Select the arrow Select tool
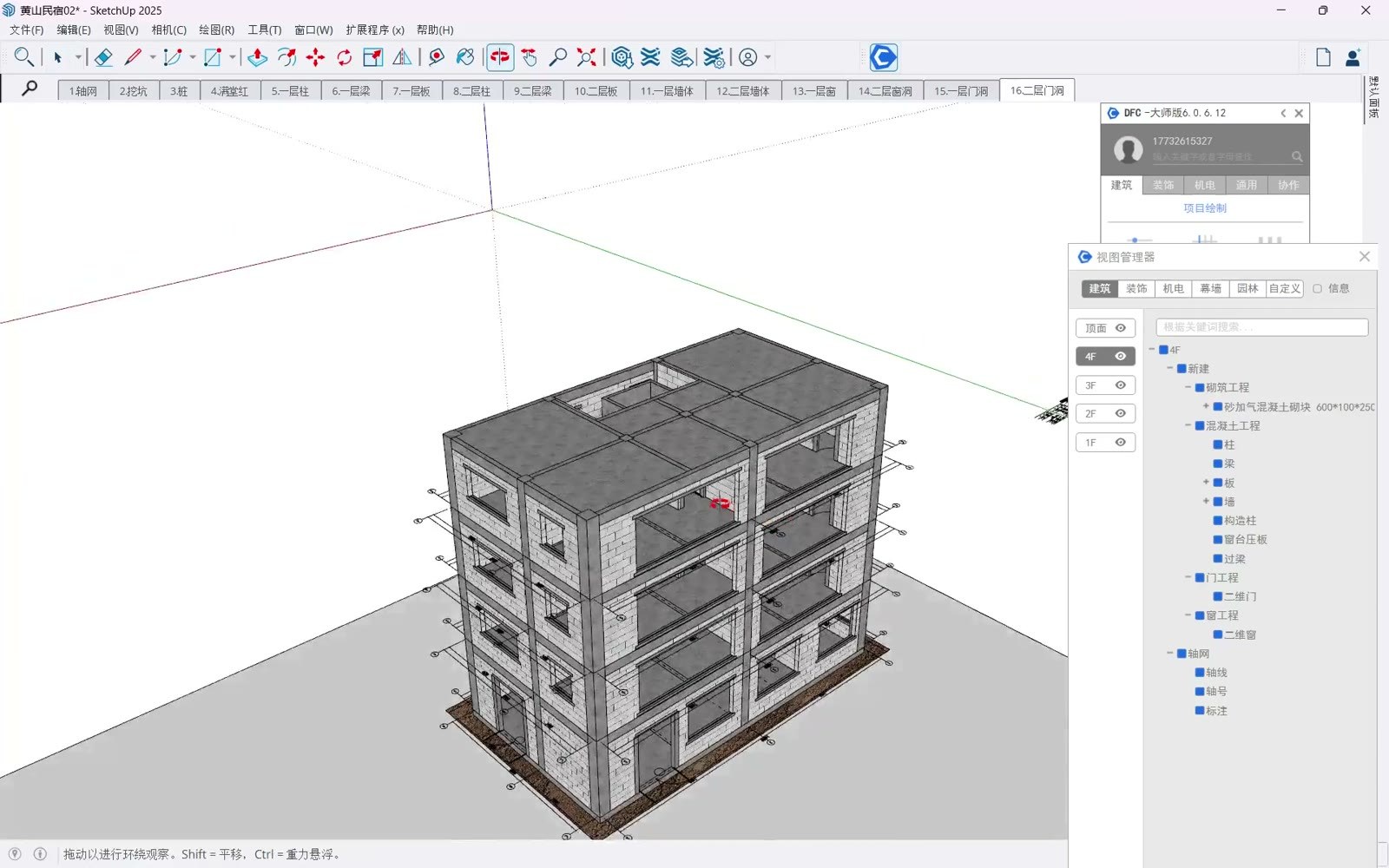This screenshot has width=1389, height=868. (x=57, y=57)
